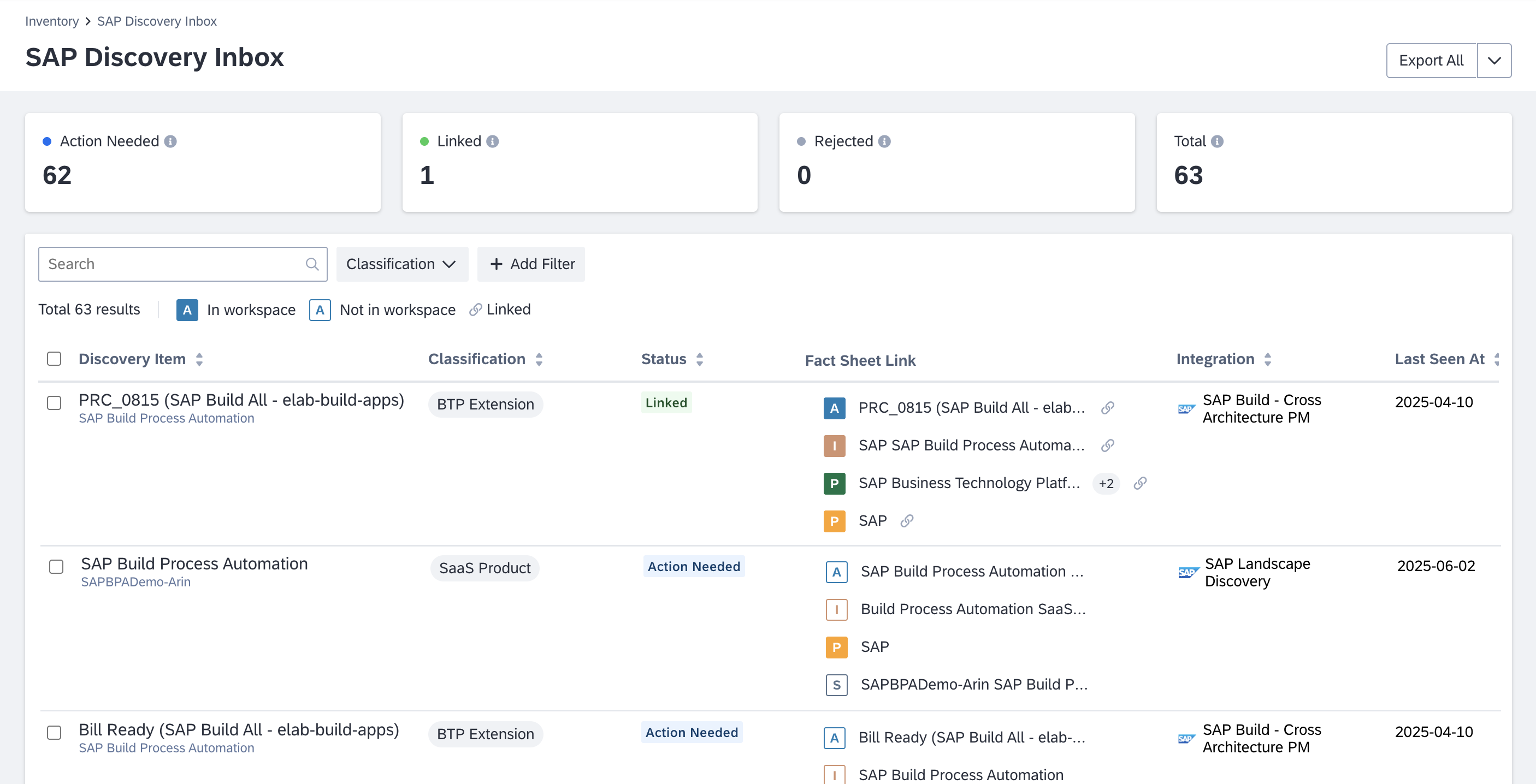Click info icon beside Rejected card title
Screen dimensions: 1536x784
click(x=884, y=141)
